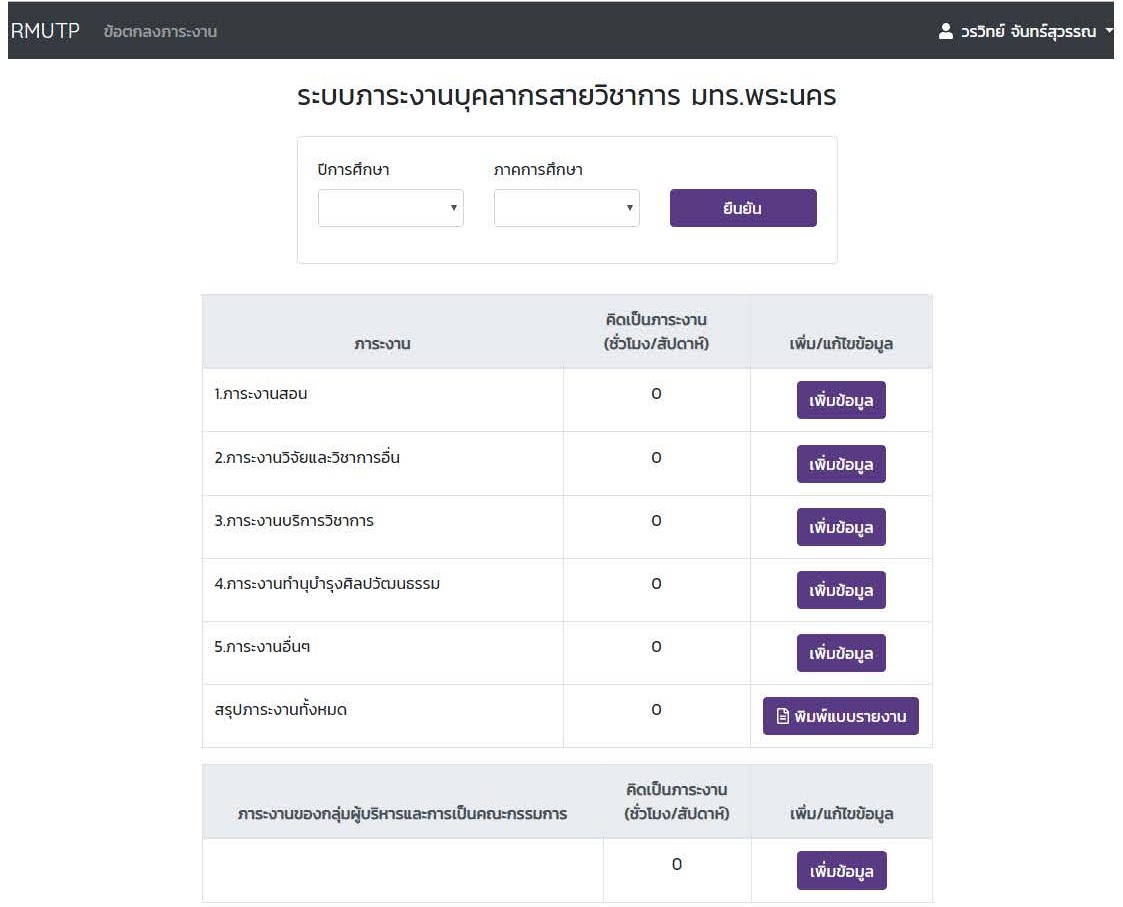Click เพิ่มข้อมูล for ภาระงานวิจัยและวิชาการอื่น
The width and height of the screenshot is (1123, 907).
[x=840, y=464]
